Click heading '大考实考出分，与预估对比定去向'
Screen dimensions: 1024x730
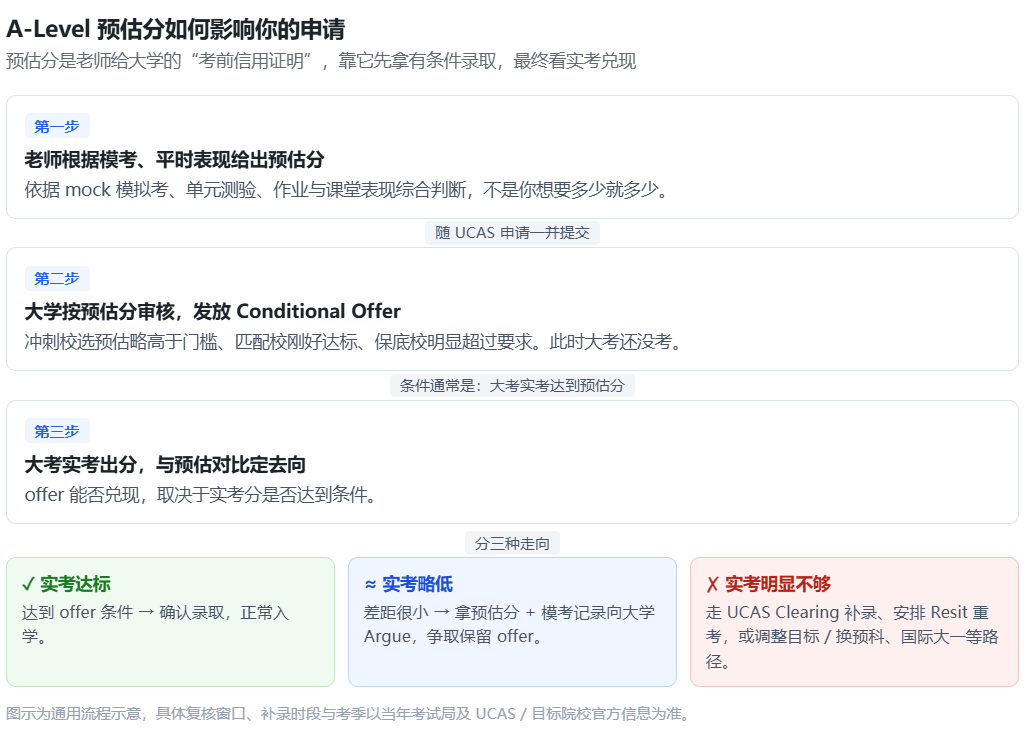click(165, 465)
